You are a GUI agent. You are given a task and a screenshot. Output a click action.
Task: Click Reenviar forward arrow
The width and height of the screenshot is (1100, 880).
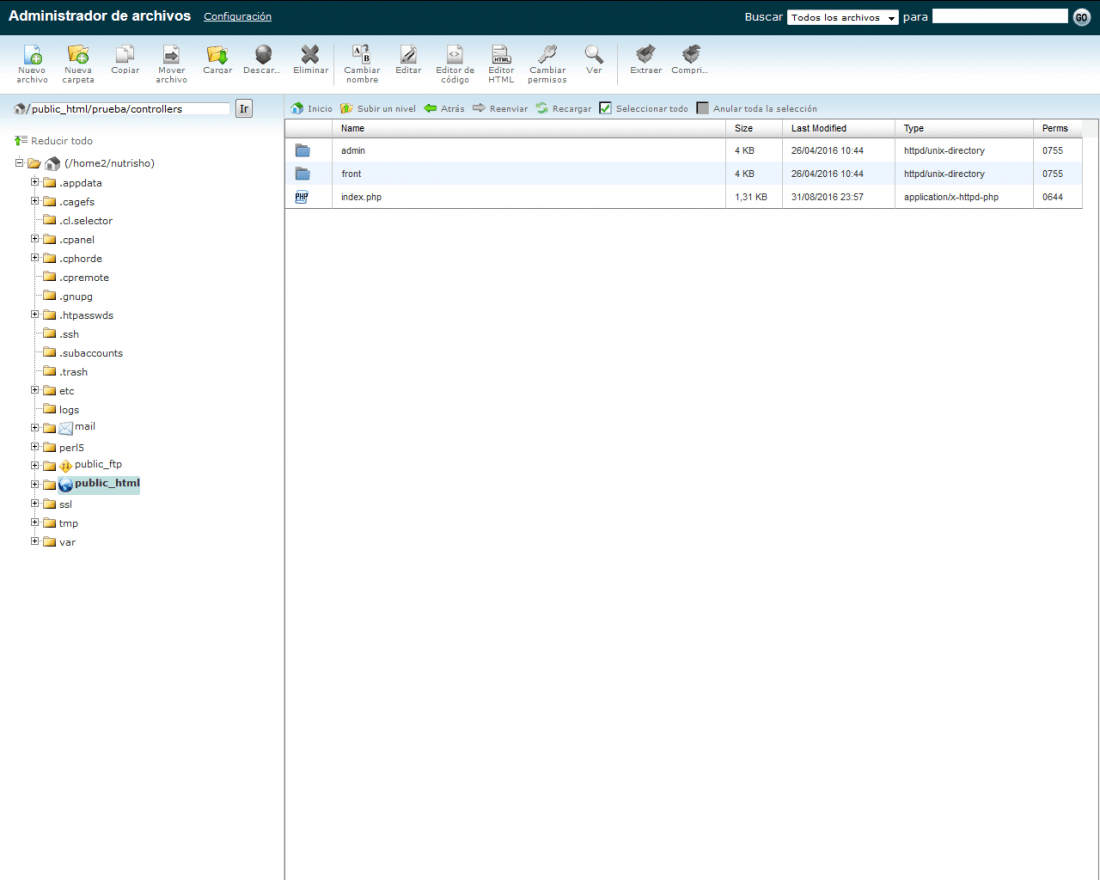(x=500, y=109)
